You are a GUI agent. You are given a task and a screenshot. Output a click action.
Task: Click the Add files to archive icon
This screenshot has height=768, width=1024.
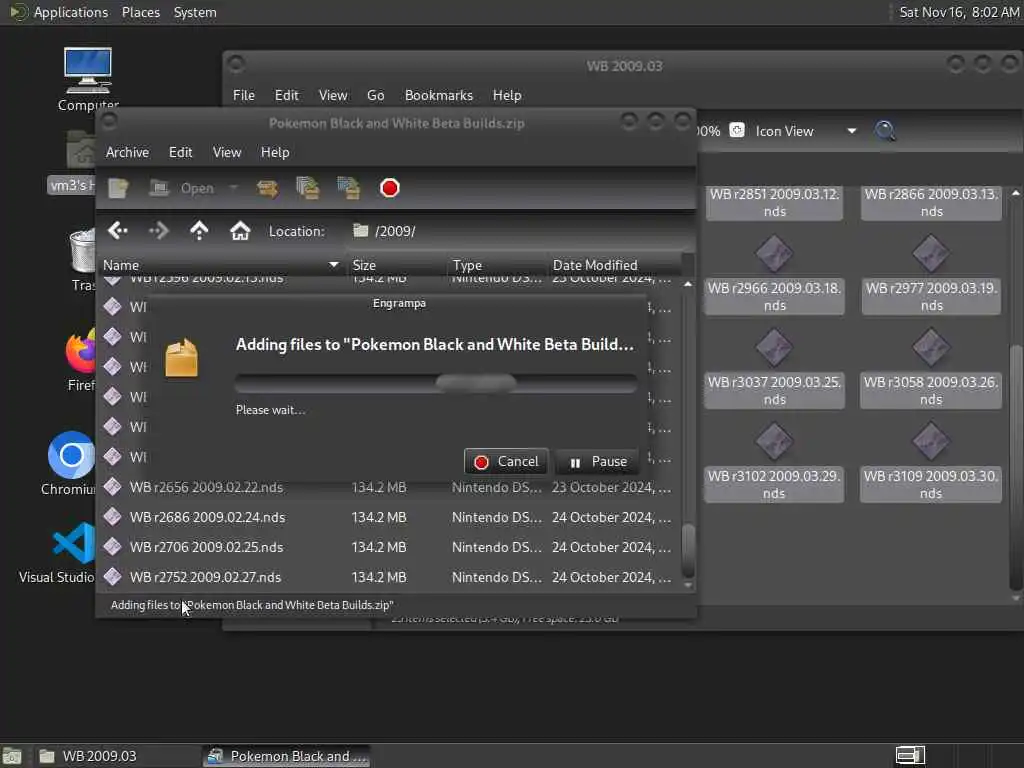(308, 188)
